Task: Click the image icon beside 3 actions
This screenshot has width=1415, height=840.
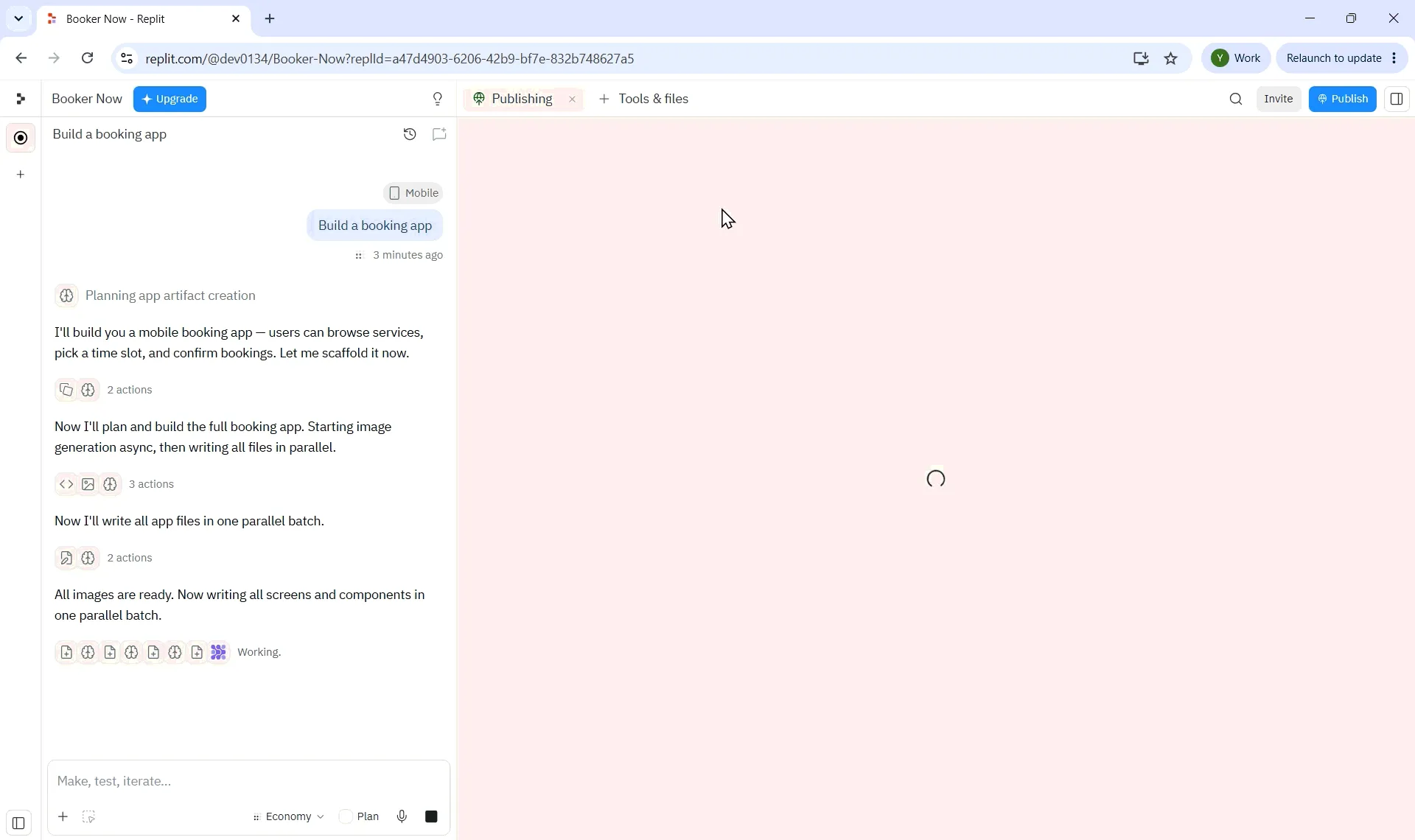Action: click(88, 484)
